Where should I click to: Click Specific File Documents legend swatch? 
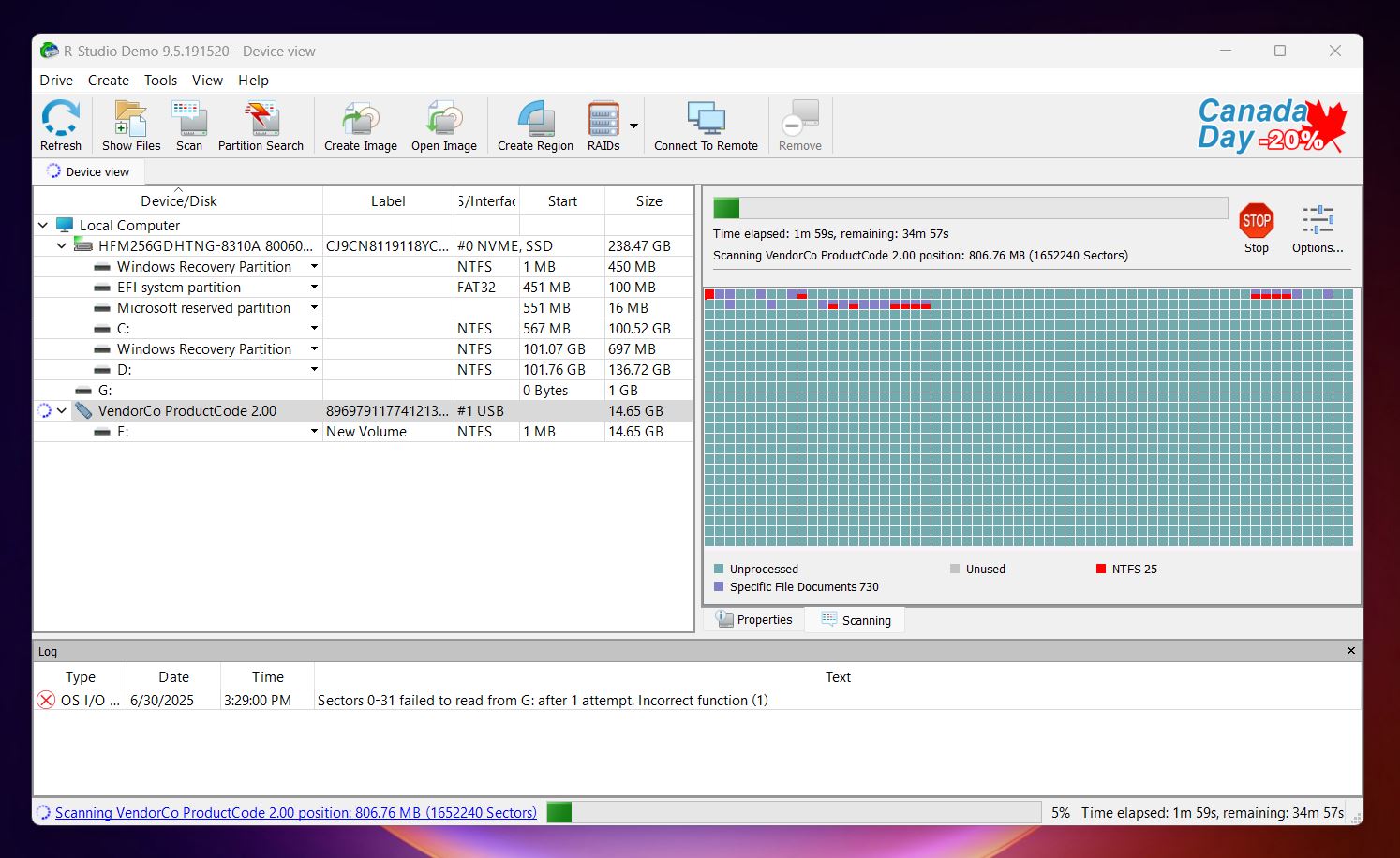click(719, 586)
